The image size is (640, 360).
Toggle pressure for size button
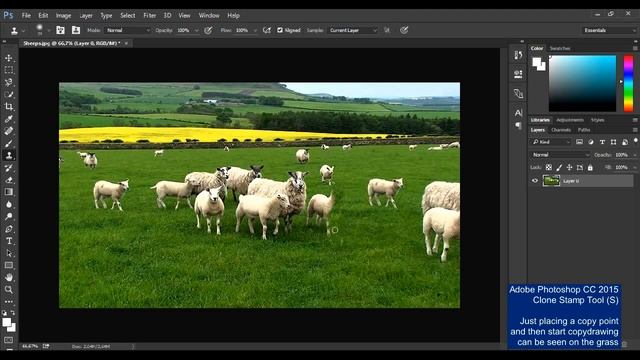pos(404,30)
